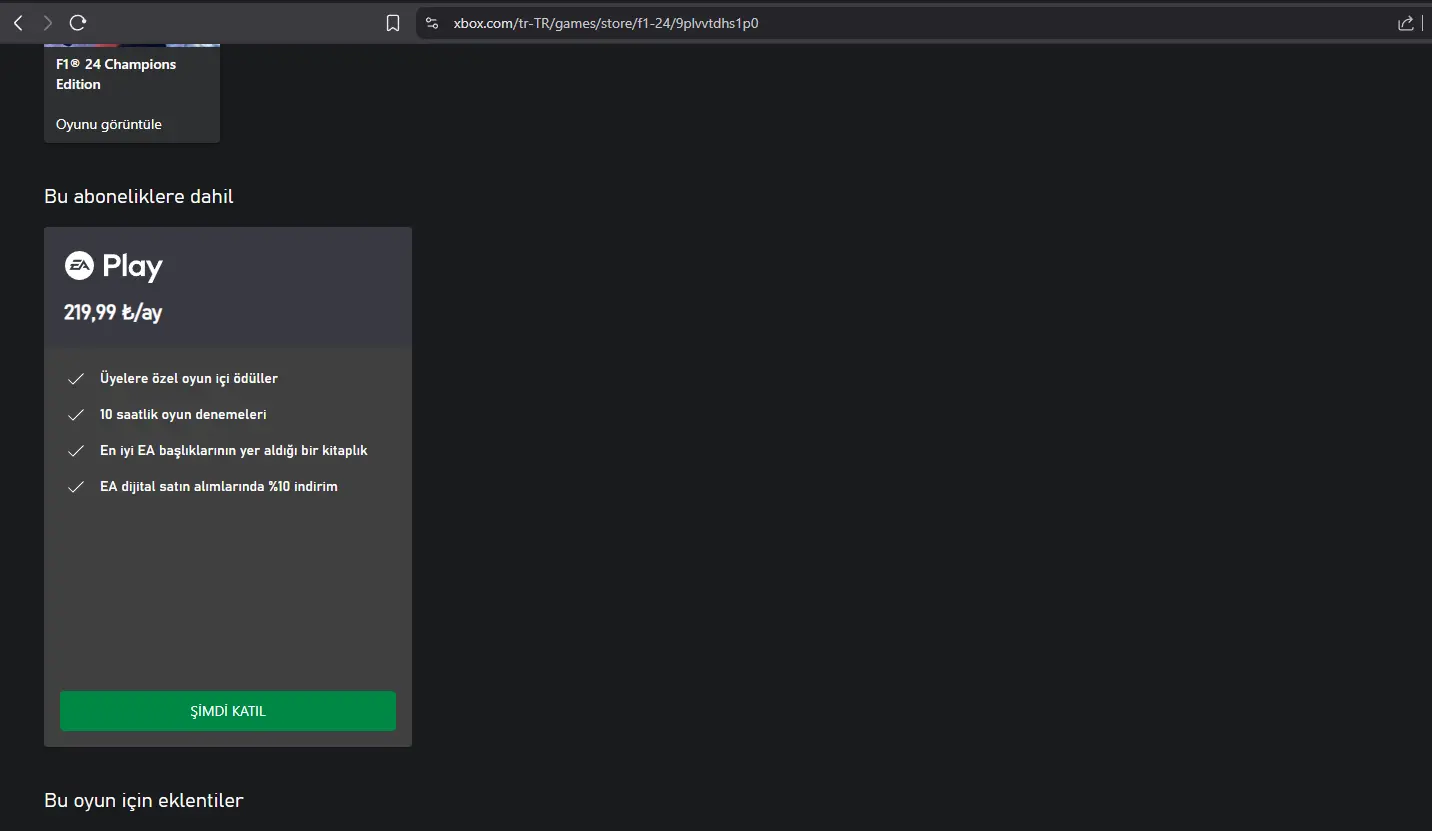Click the browser forward arrow

pyautogui.click(x=48, y=22)
